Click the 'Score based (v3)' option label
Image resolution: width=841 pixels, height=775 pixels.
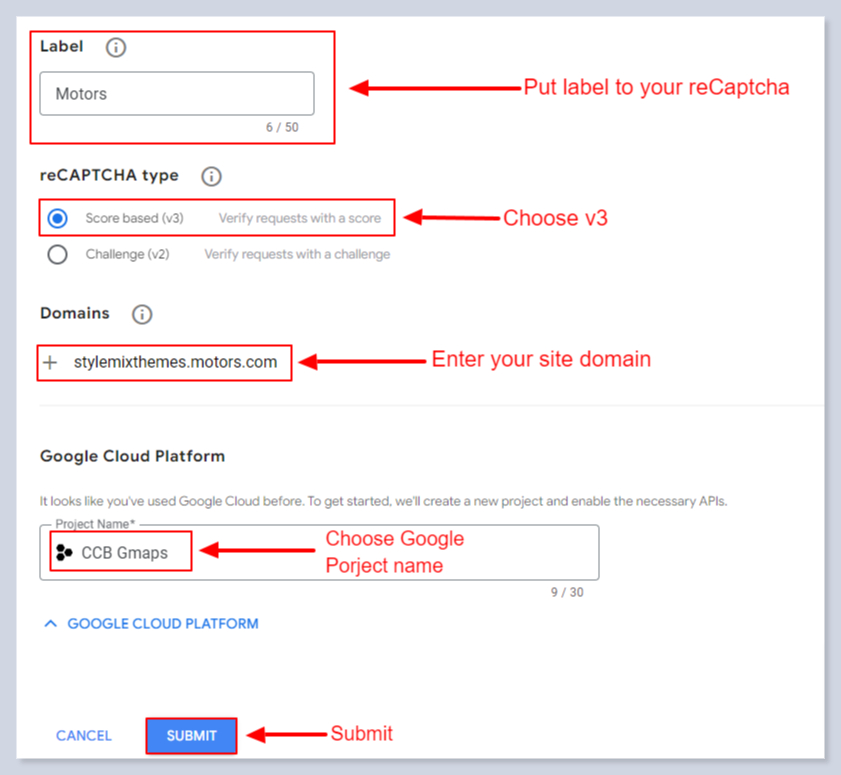coord(135,218)
